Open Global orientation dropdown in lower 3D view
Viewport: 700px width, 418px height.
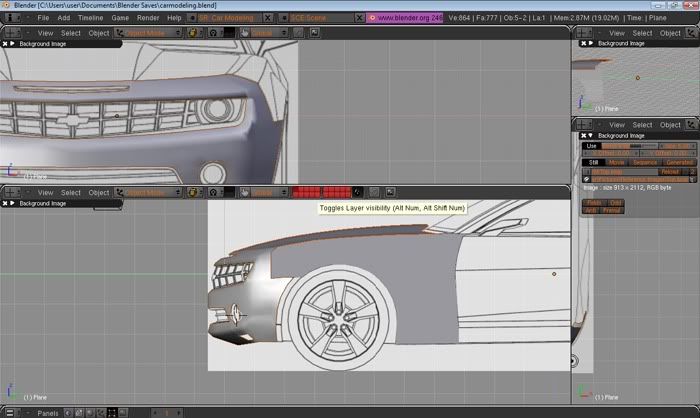coord(270,192)
